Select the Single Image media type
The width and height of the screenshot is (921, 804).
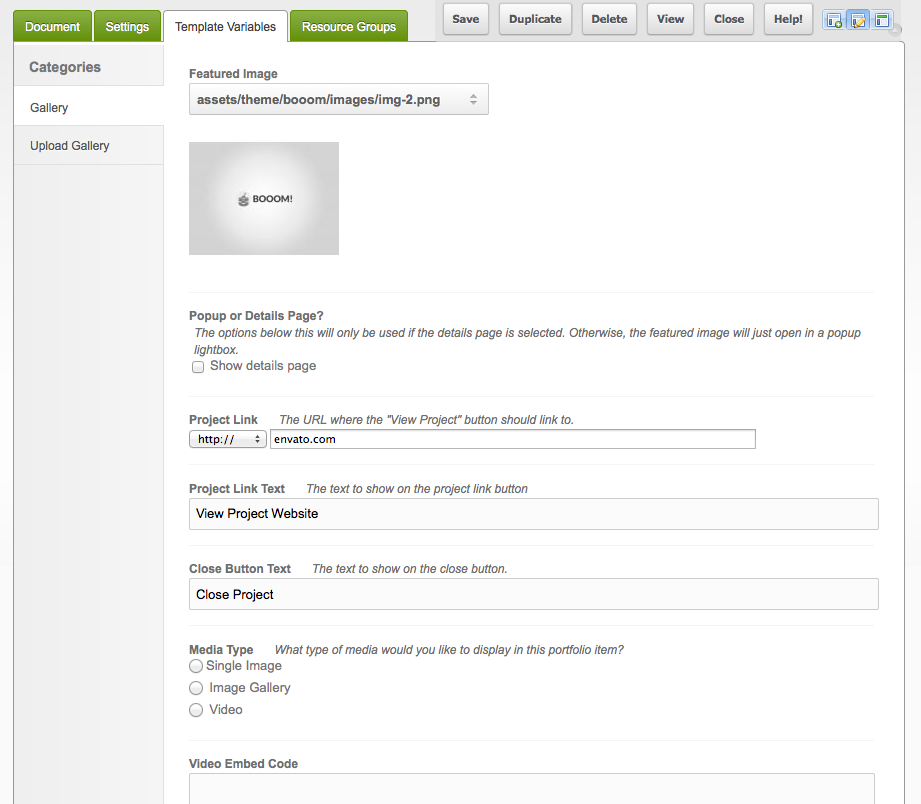pyautogui.click(x=196, y=666)
